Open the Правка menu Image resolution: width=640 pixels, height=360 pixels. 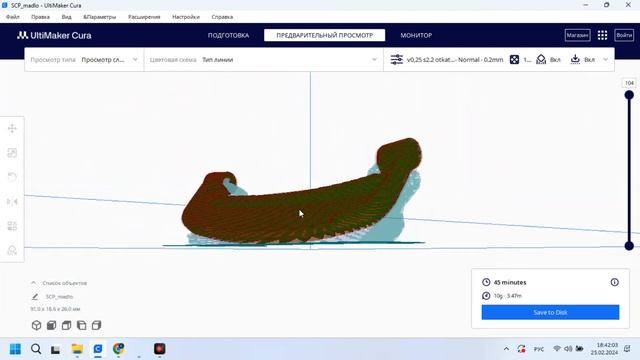coord(40,17)
